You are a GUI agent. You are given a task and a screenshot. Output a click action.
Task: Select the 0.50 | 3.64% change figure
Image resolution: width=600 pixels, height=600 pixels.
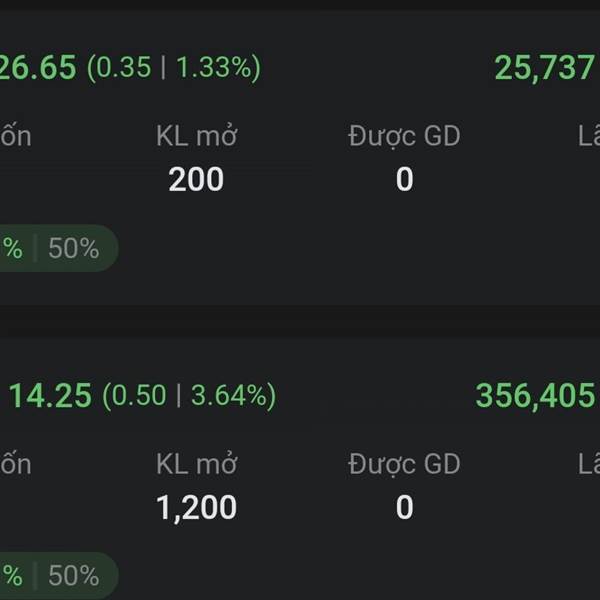[189, 395]
